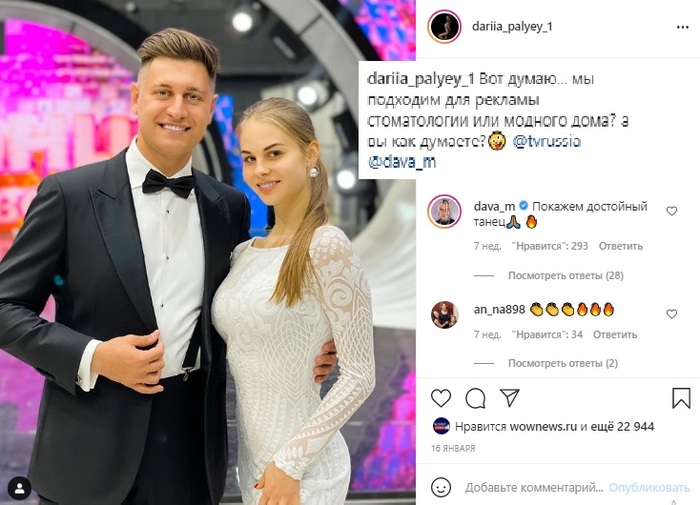Share post with paper plane icon

509,397
